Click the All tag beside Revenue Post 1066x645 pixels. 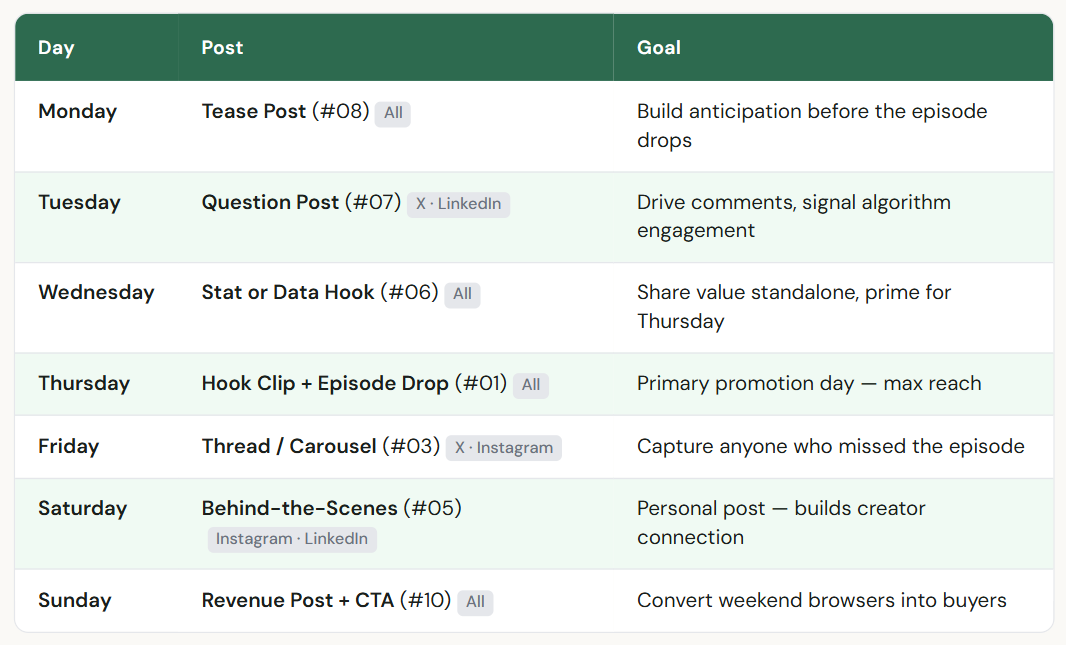tap(475, 602)
